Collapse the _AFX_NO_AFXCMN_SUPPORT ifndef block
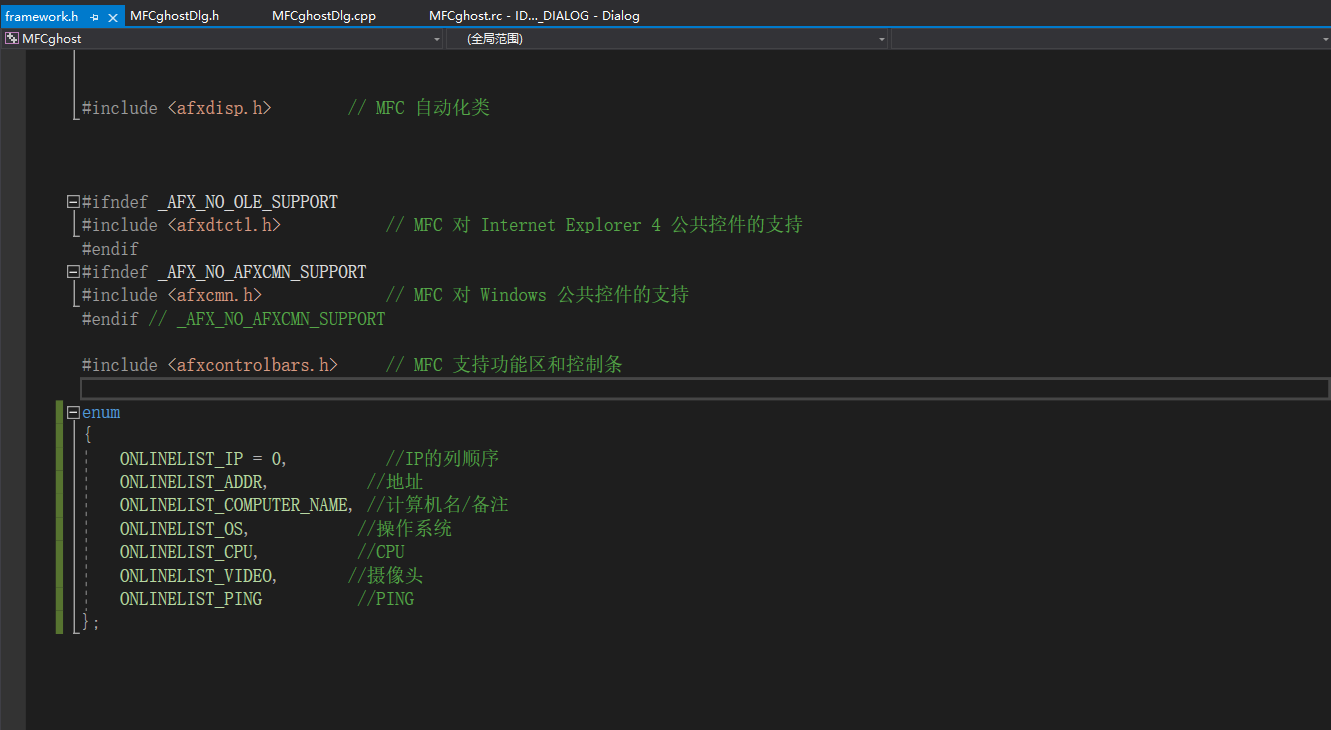Screen dimensions: 1331x730 pos(73,272)
